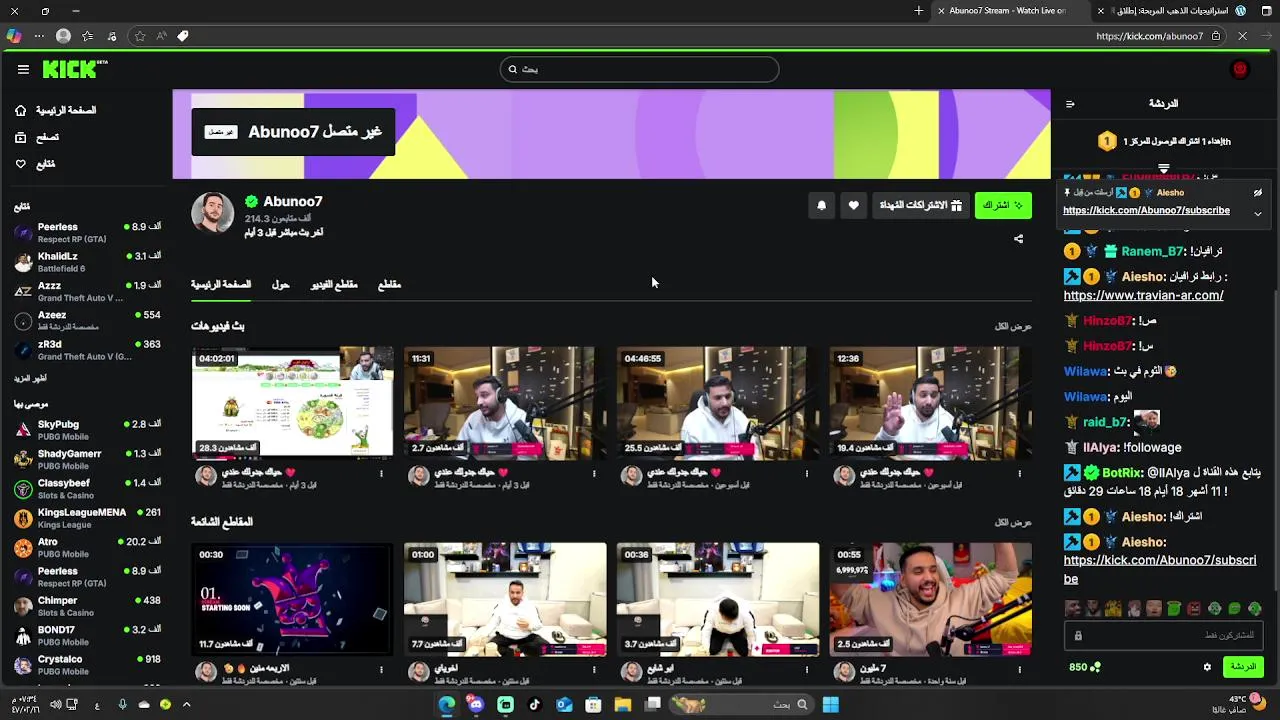Open options menu for 04:02:01 video
Viewport: 1280px width, 720px height.
click(381, 474)
